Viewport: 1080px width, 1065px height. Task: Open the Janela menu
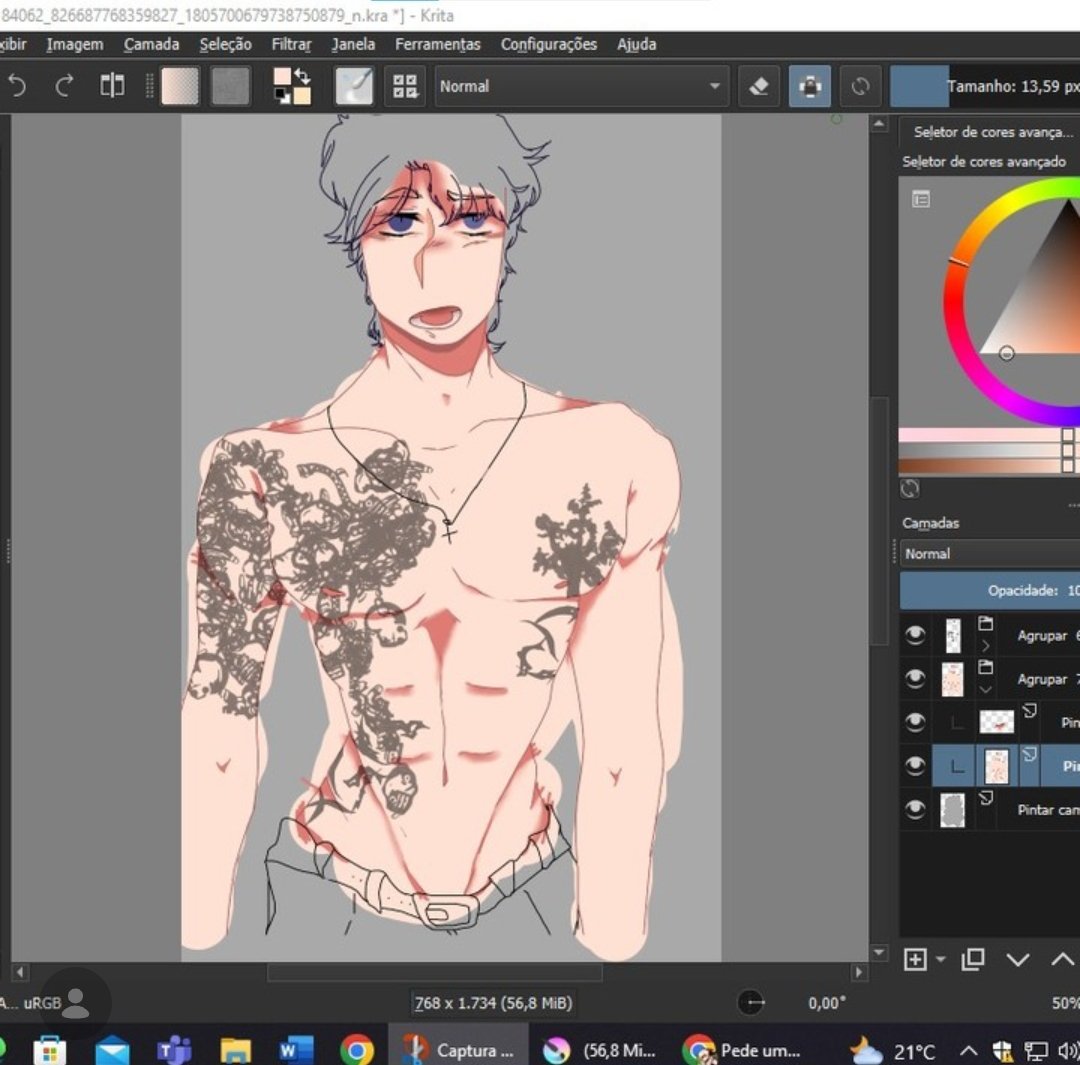click(353, 45)
